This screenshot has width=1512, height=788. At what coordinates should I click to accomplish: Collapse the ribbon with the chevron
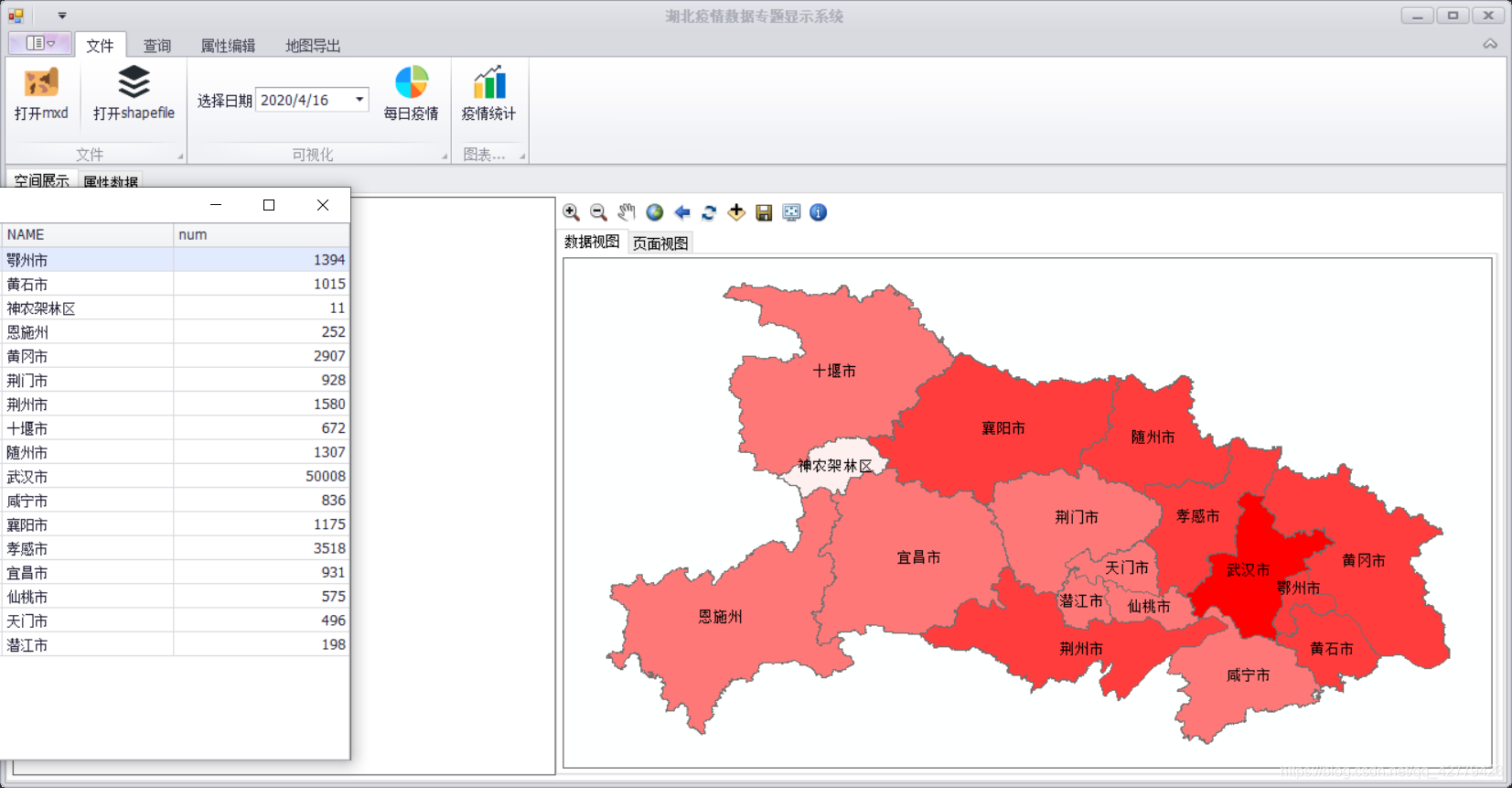pos(1490,44)
